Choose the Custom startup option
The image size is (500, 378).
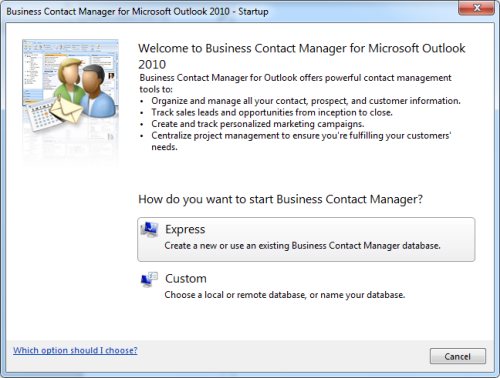point(306,287)
